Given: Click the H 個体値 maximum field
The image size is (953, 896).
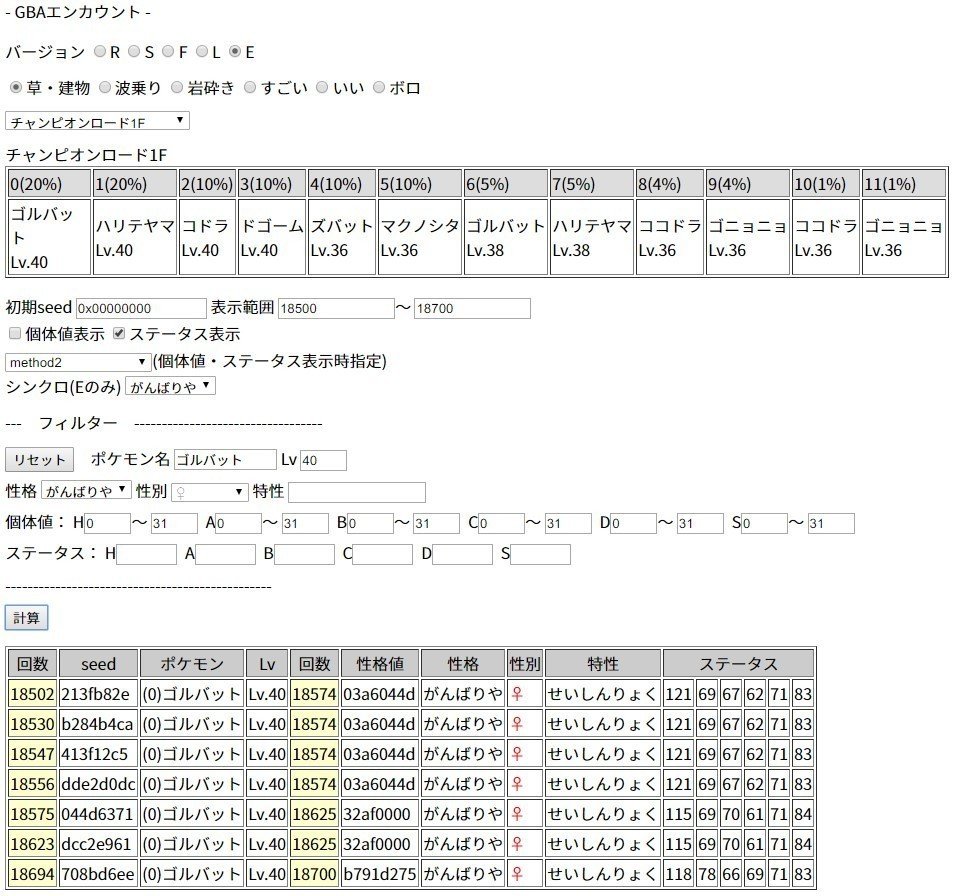Looking at the screenshot, I should point(174,523).
